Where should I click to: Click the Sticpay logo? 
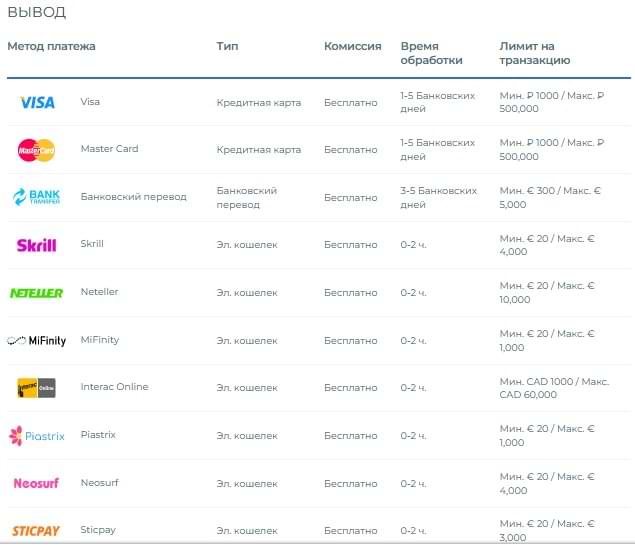click(36, 531)
